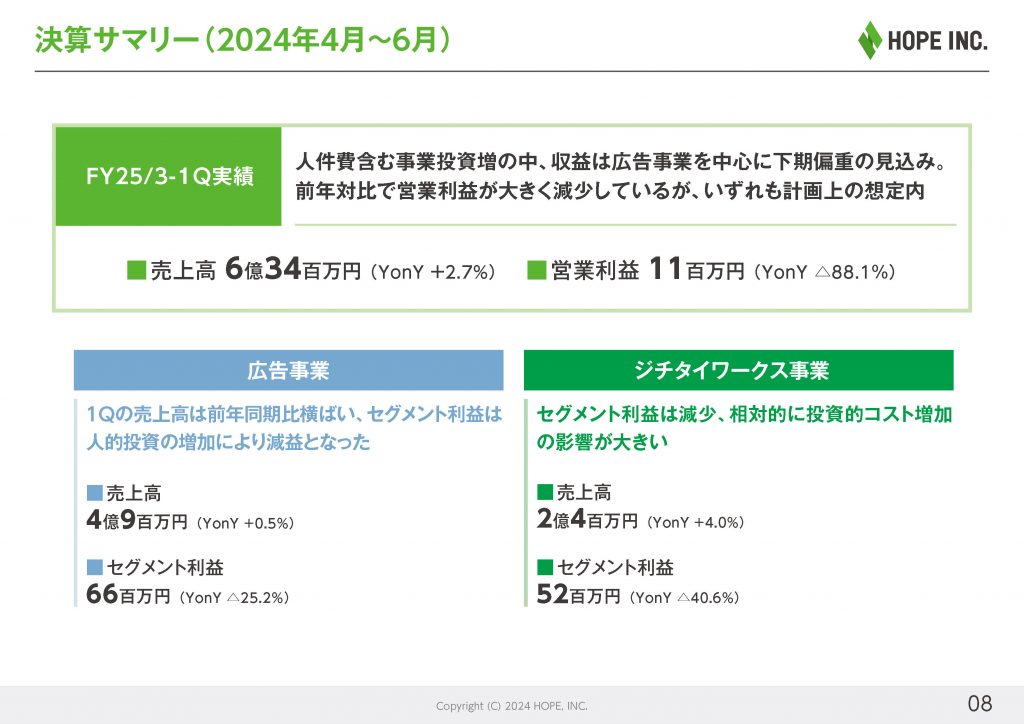1024x724 pixels.
Task: Click the 2億4百万円 sales value
Action: tap(587, 520)
